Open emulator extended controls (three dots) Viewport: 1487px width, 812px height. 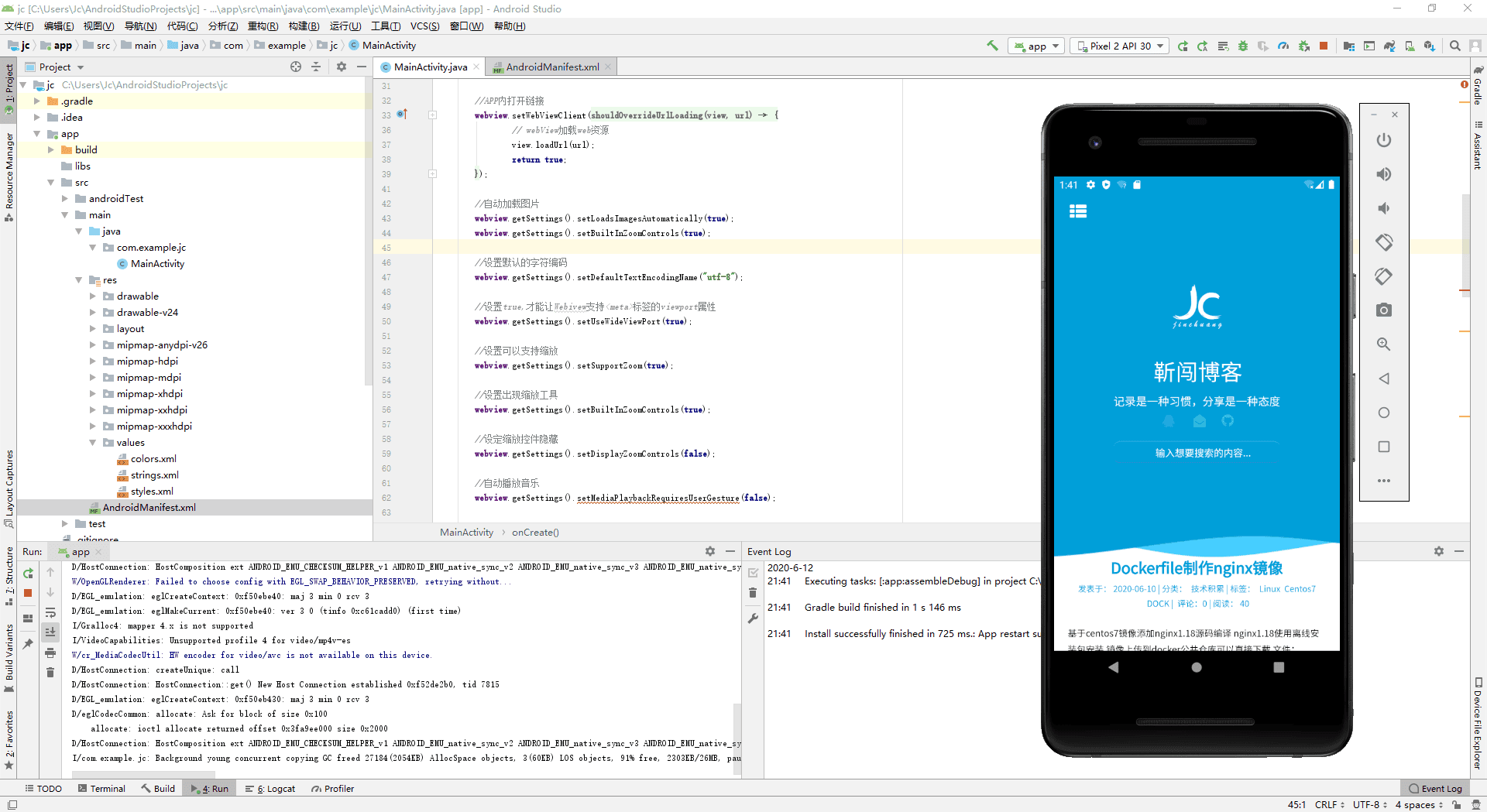click(1384, 481)
